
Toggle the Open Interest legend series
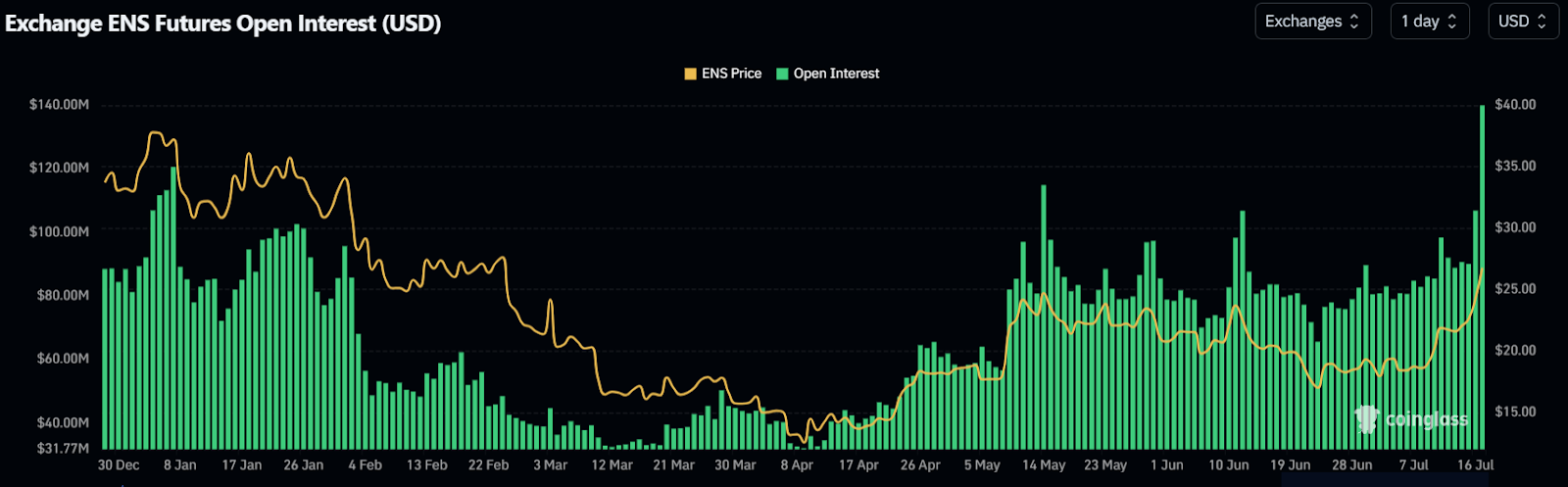(828, 73)
